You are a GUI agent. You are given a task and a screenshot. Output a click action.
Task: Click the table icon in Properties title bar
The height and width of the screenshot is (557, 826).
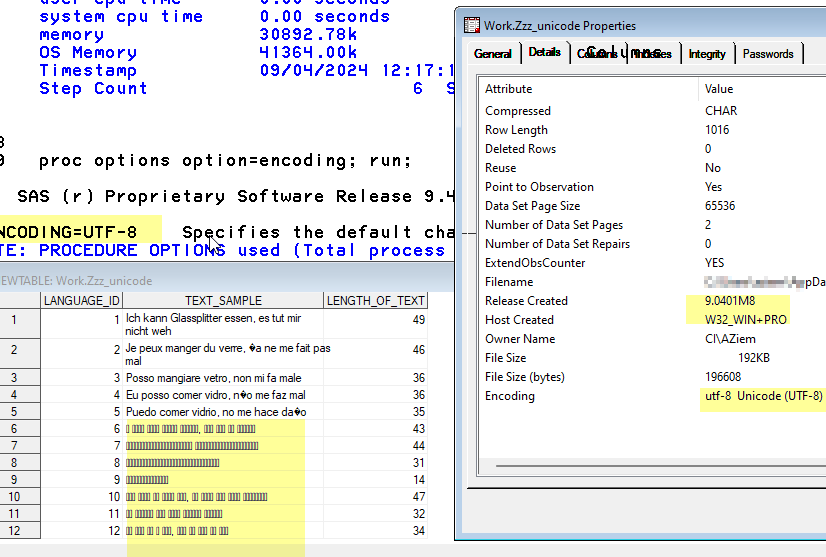coord(469,26)
